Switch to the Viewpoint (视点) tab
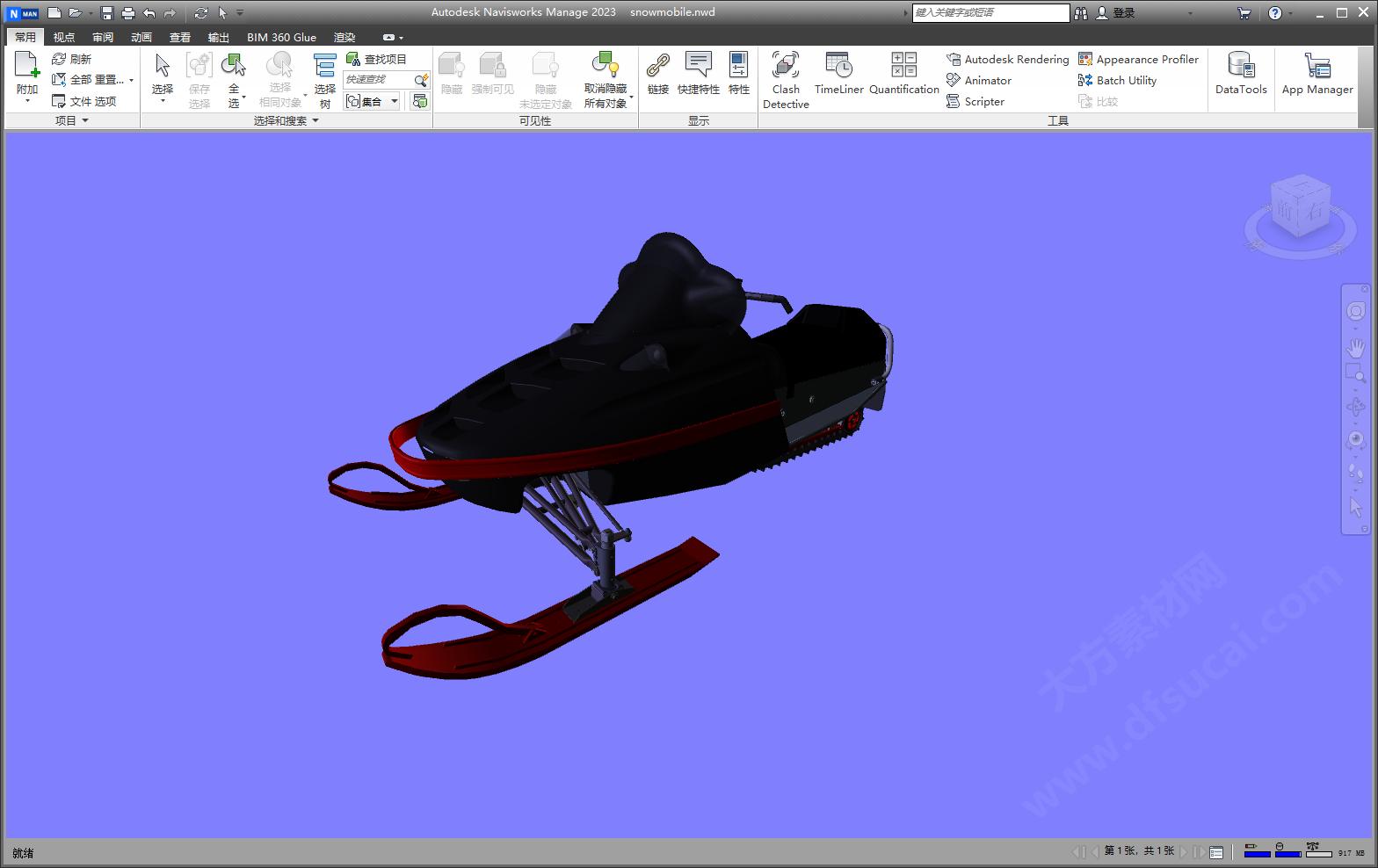The width and height of the screenshot is (1378, 868). point(64,37)
